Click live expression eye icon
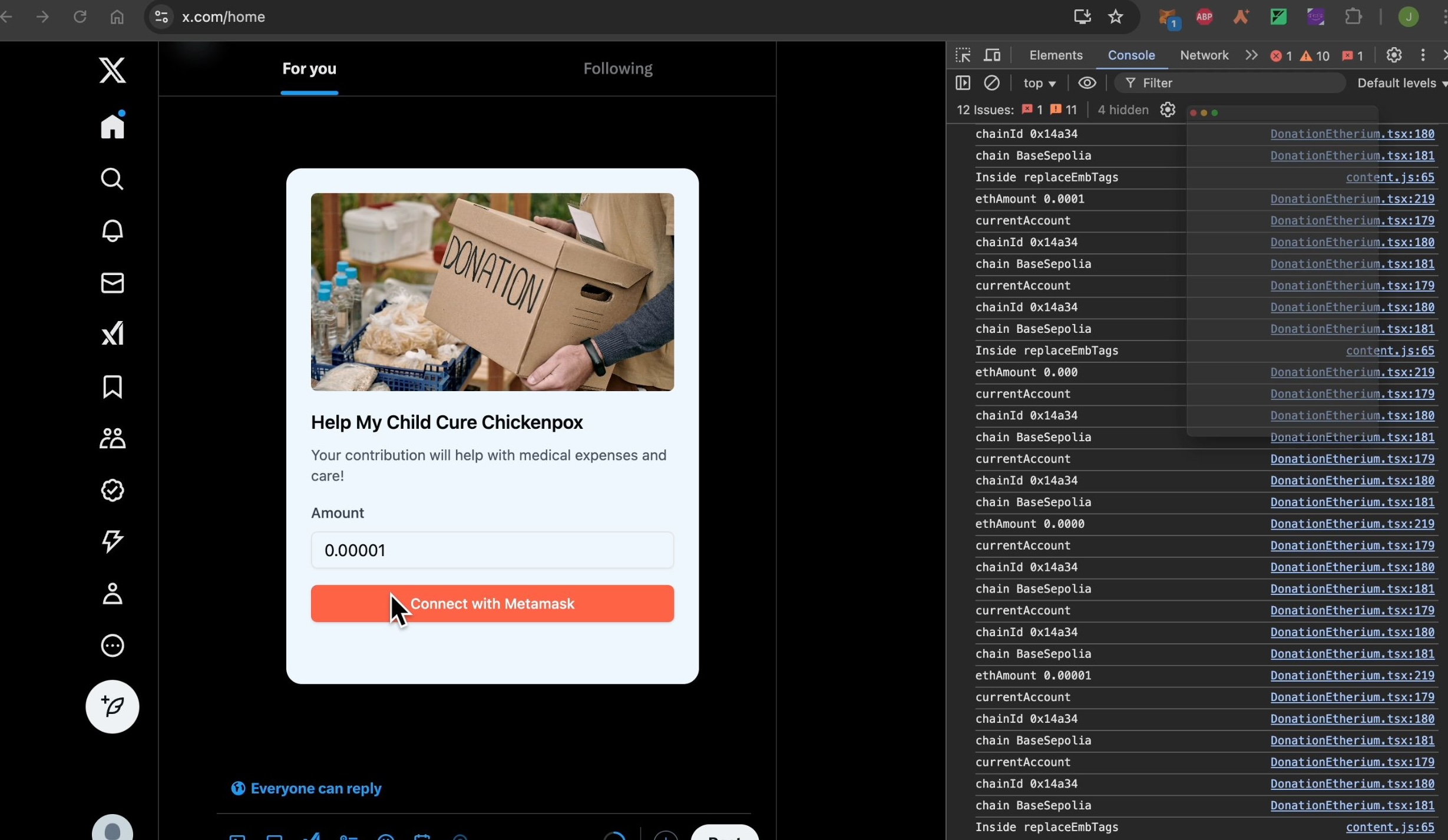Image resolution: width=1448 pixels, height=840 pixels. [1087, 83]
